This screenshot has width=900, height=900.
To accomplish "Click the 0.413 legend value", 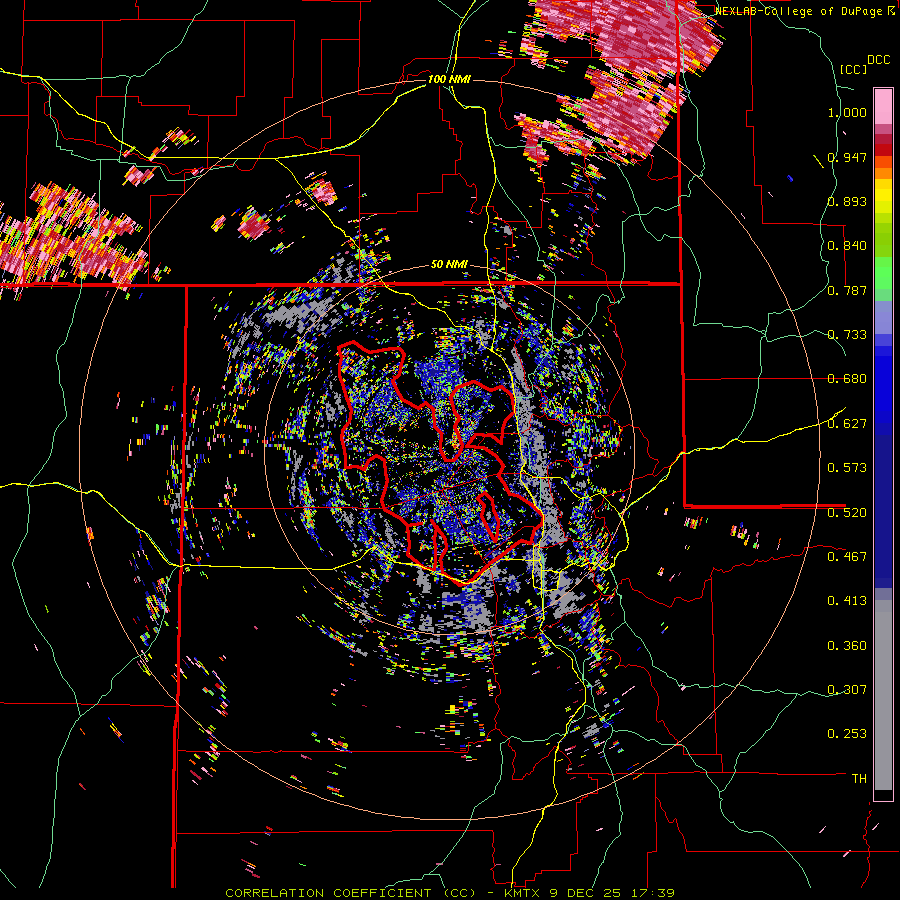I will 847,601.
